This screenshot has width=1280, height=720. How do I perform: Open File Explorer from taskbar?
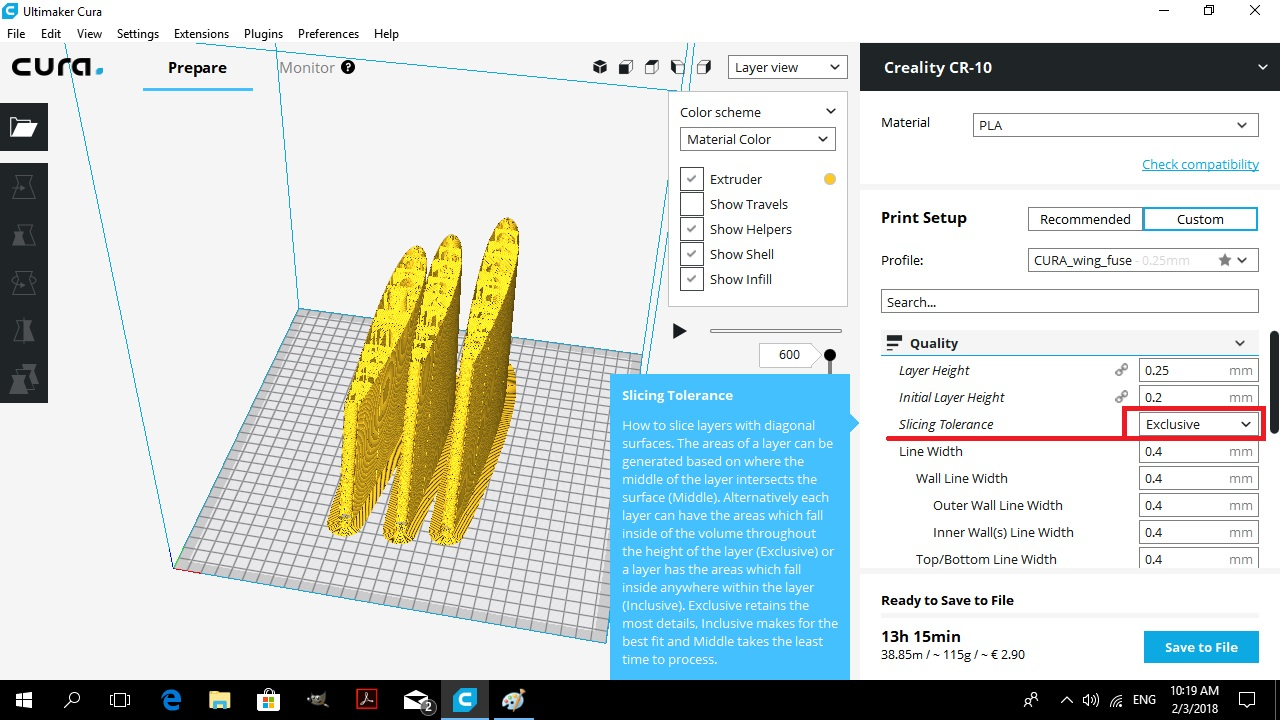pyautogui.click(x=219, y=700)
